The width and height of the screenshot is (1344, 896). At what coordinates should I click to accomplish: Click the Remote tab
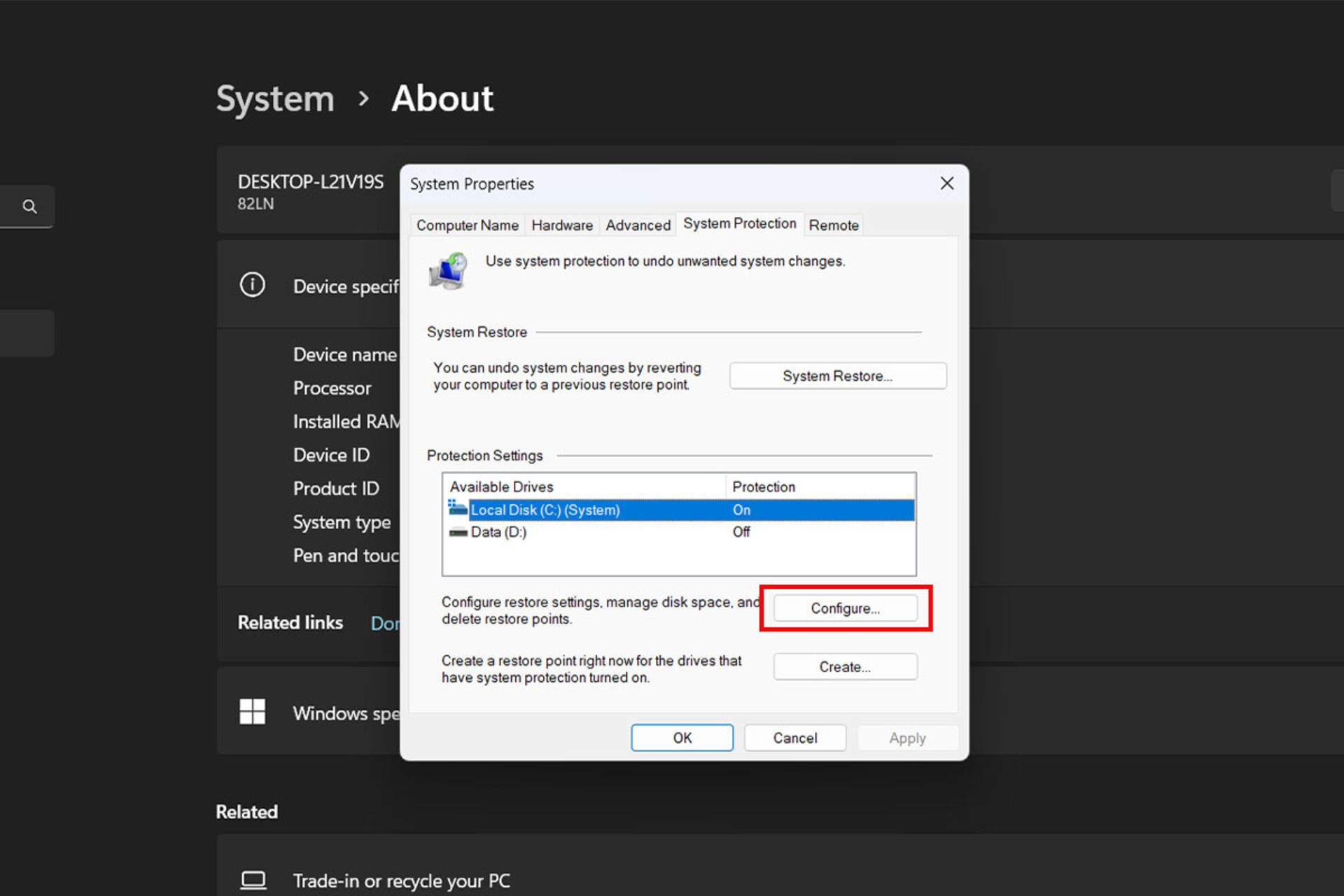click(833, 224)
